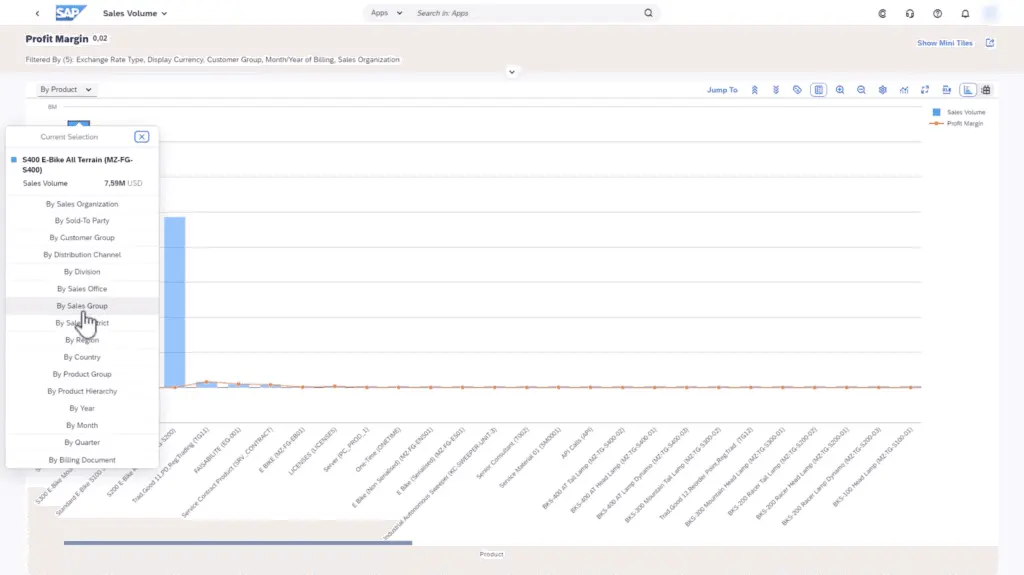Switch to chart view
Screen dimensions: 1024x575
tap(968, 90)
